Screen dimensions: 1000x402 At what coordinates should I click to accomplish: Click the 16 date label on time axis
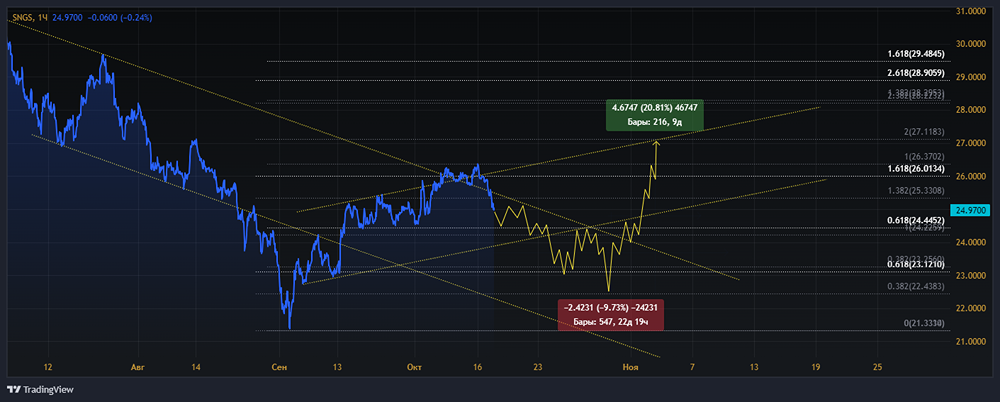pos(476,368)
